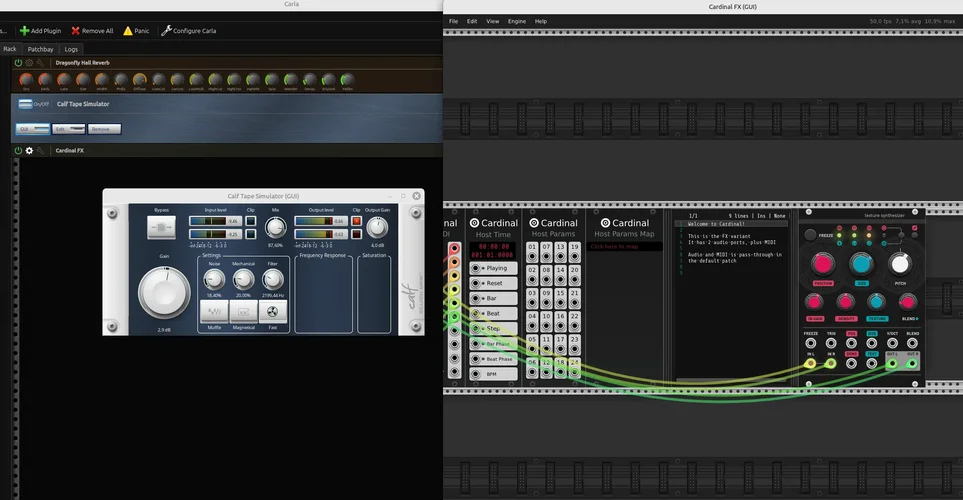Image resolution: width=963 pixels, height=500 pixels.
Task: Click the large Gain knob in Calf GUI
Action: tap(164, 292)
